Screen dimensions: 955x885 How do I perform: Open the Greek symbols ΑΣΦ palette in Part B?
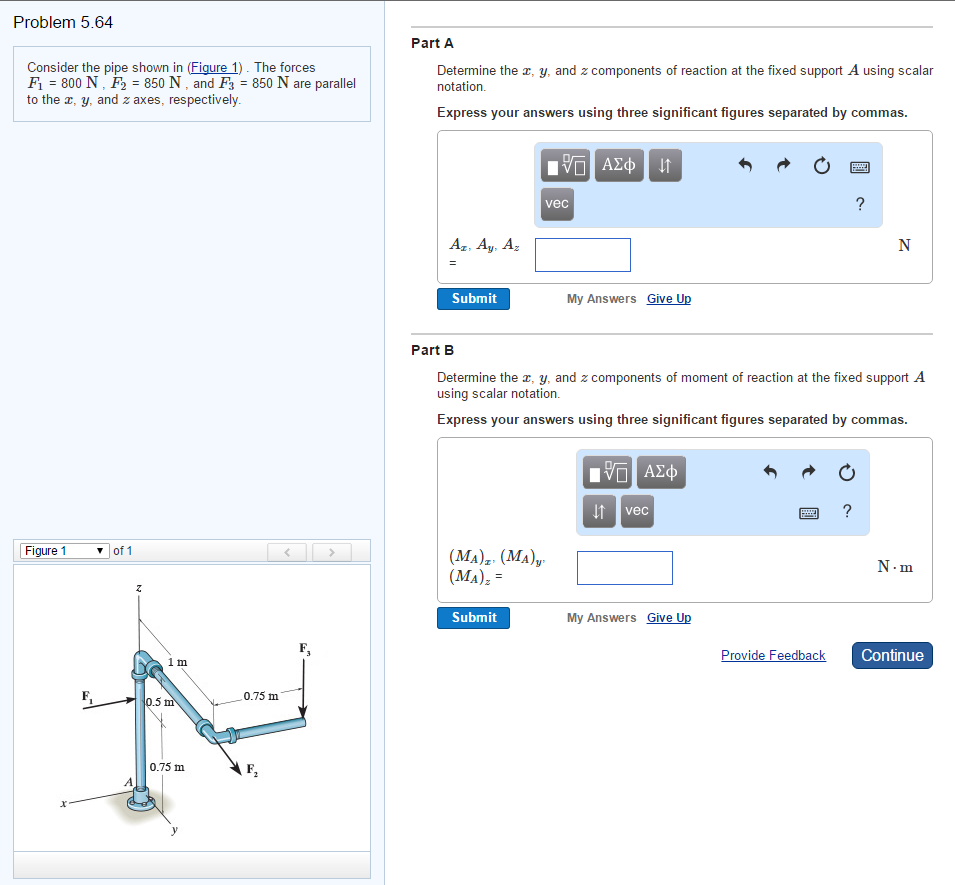(660, 472)
